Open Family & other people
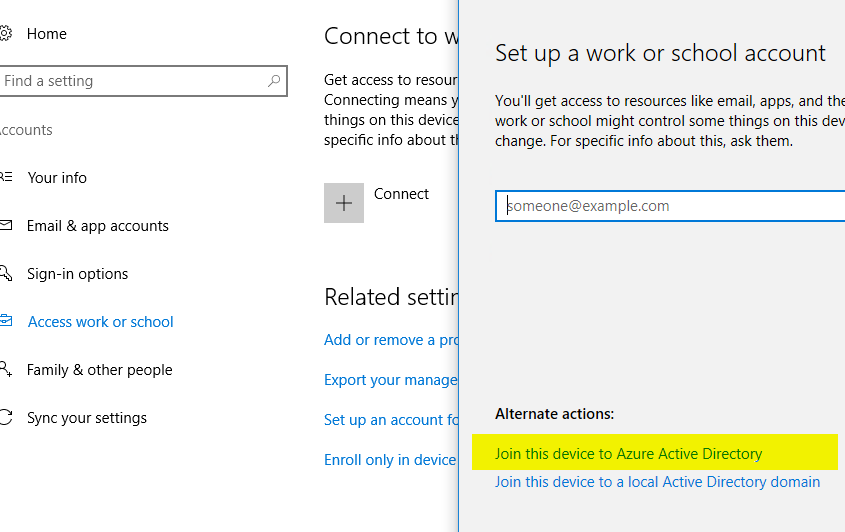The height and width of the screenshot is (532, 845). 100,370
